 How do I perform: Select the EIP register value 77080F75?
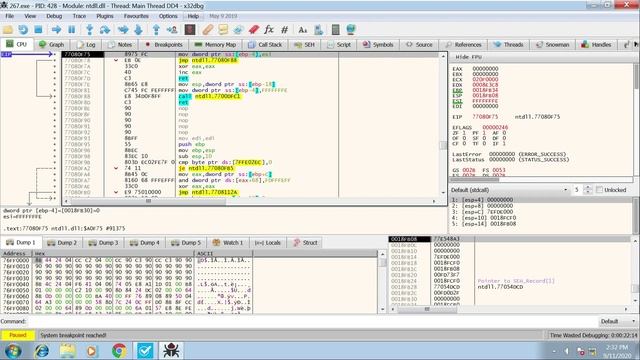tap(486, 117)
